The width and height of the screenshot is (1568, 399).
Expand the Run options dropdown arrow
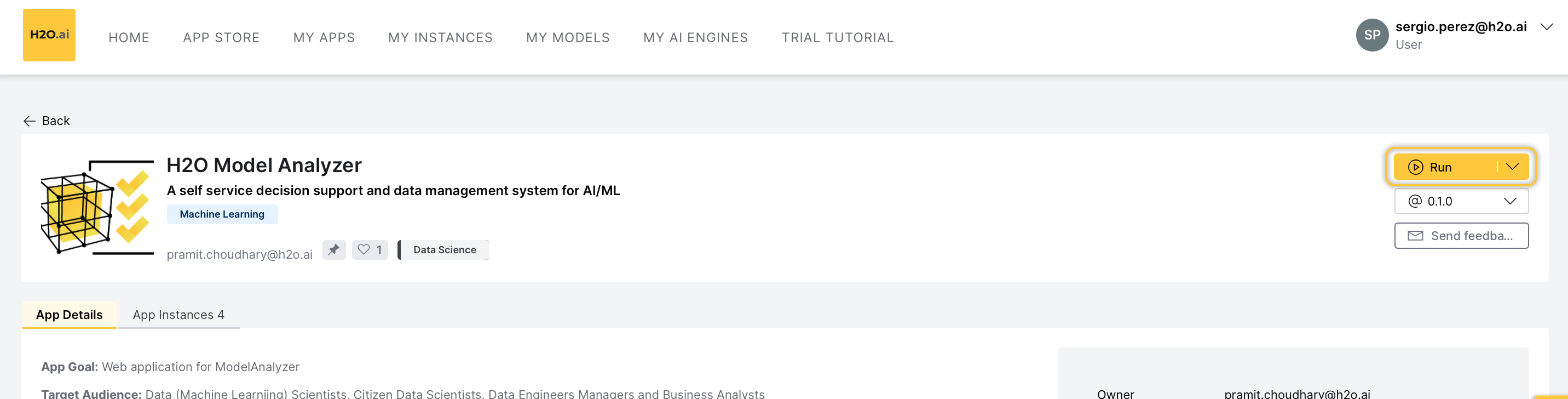[x=1512, y=167]
